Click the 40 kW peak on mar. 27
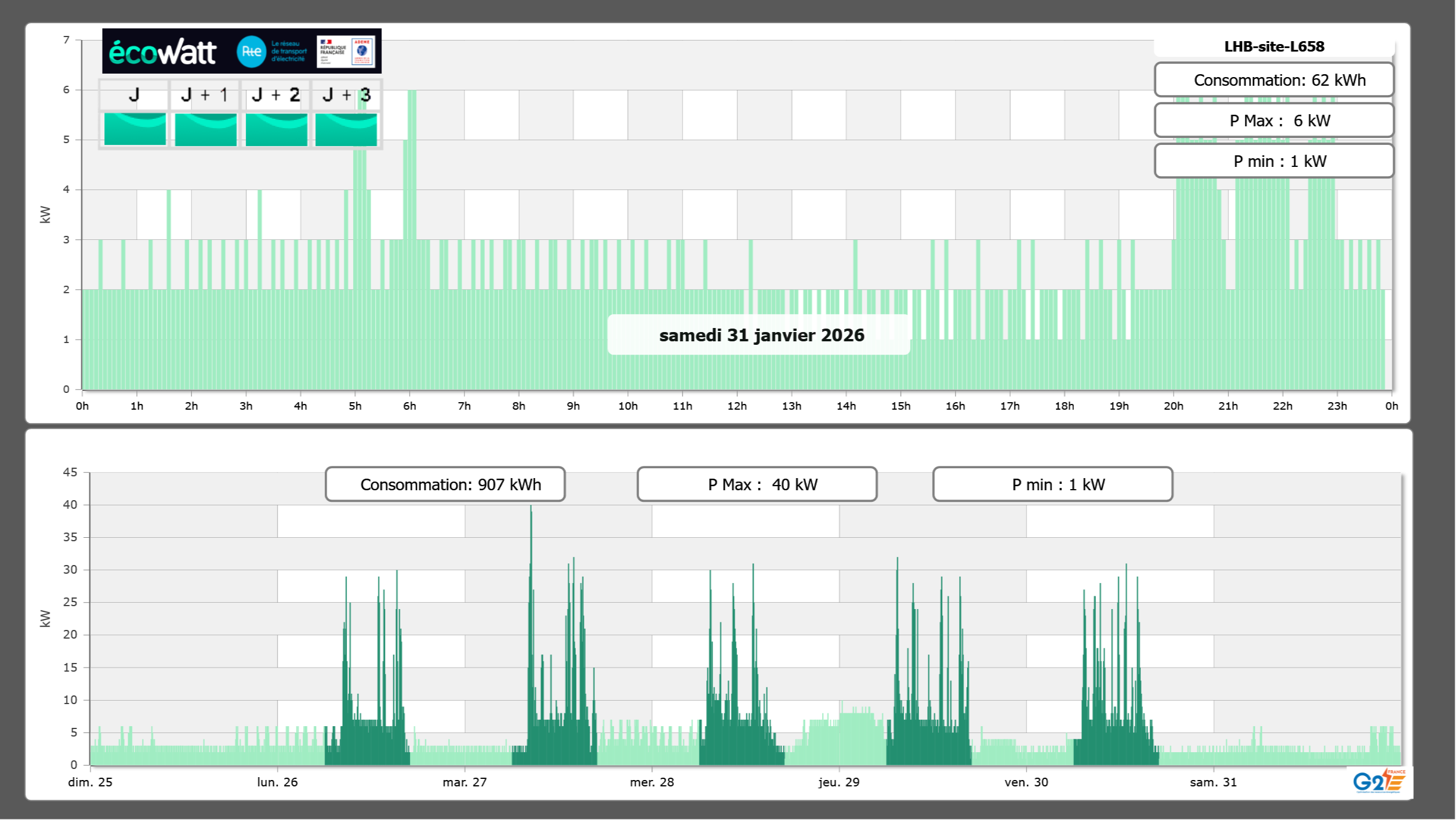The width and height of the screenshot is (1456, 820). click(x=531, y=508)
